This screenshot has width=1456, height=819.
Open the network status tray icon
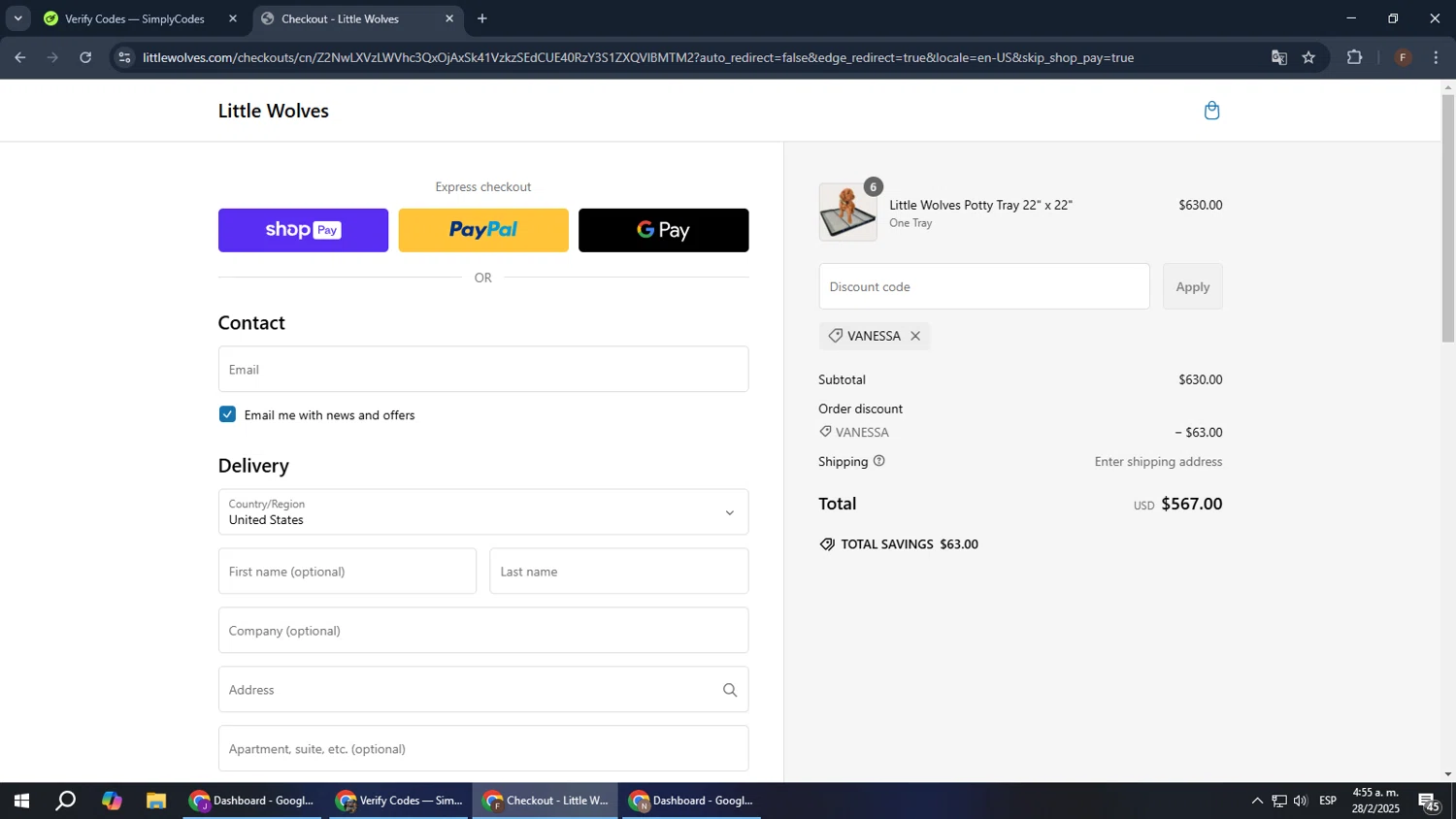point(1279,801)
